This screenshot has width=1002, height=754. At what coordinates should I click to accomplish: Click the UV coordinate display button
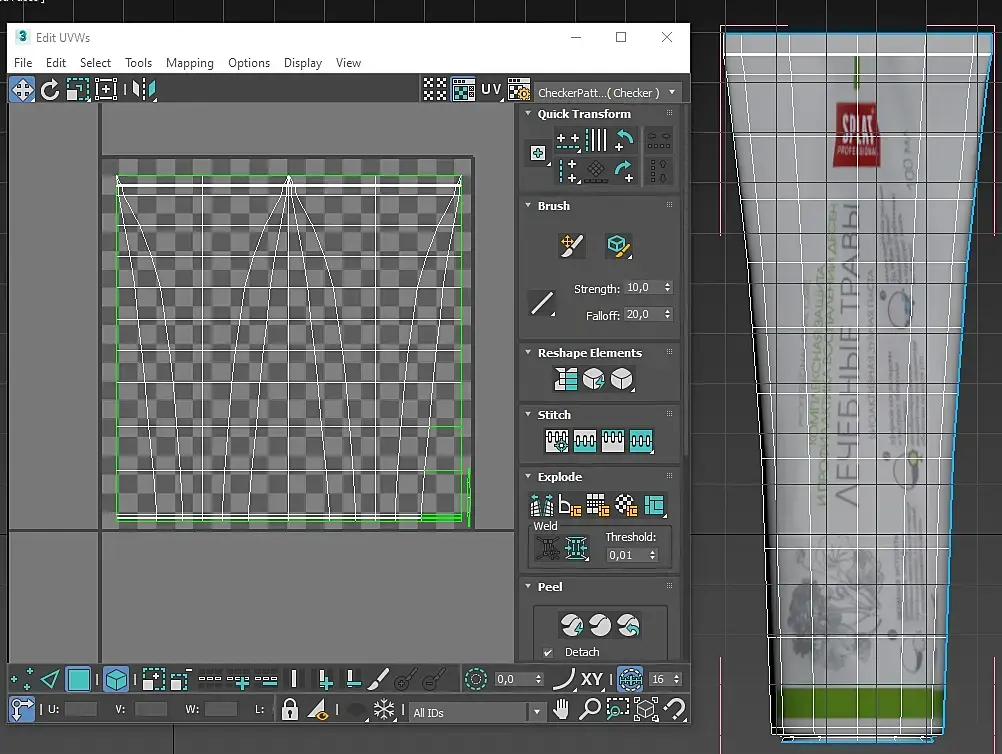[x=491, y=90]
